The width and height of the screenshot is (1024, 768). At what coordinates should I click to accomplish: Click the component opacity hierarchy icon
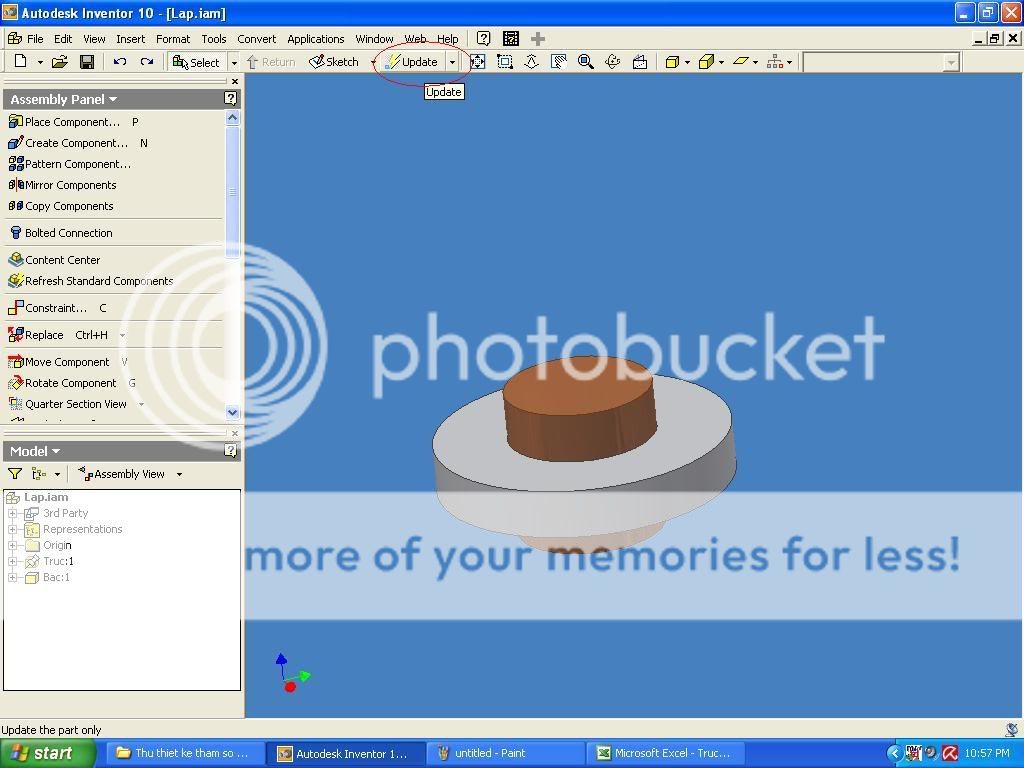click(x=775, y=62)
